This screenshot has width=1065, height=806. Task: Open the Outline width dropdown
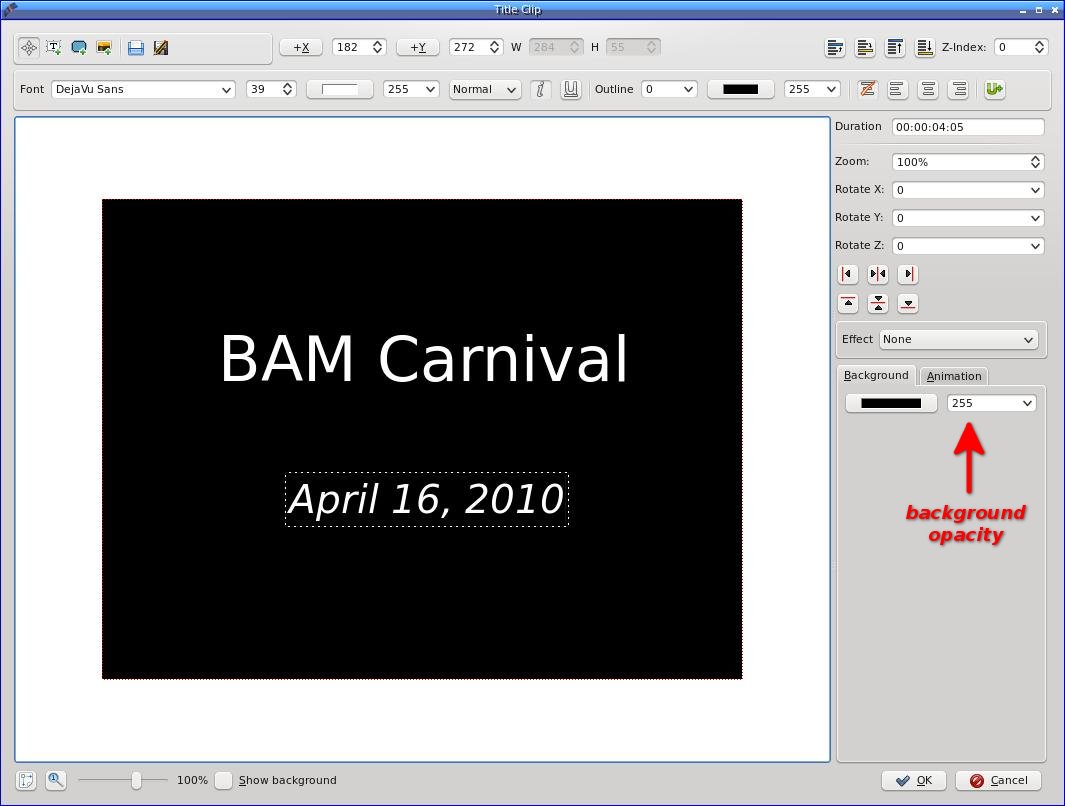(x=669, y=89)
